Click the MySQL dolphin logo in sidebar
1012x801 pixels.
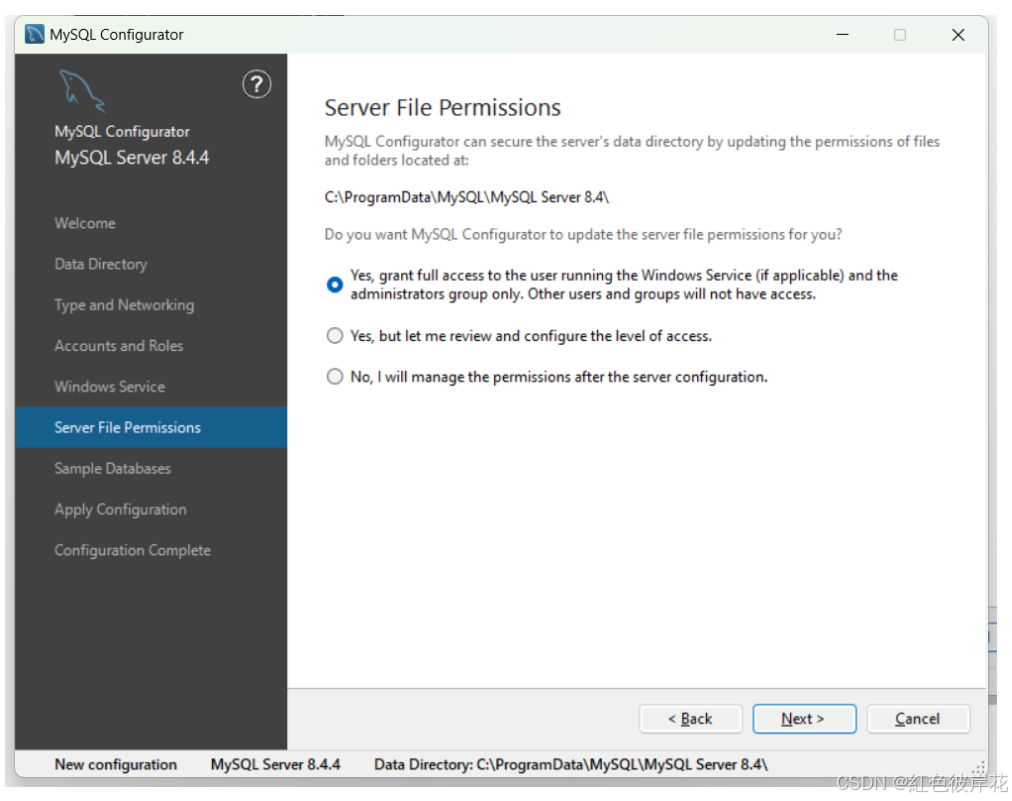(82, 92)
